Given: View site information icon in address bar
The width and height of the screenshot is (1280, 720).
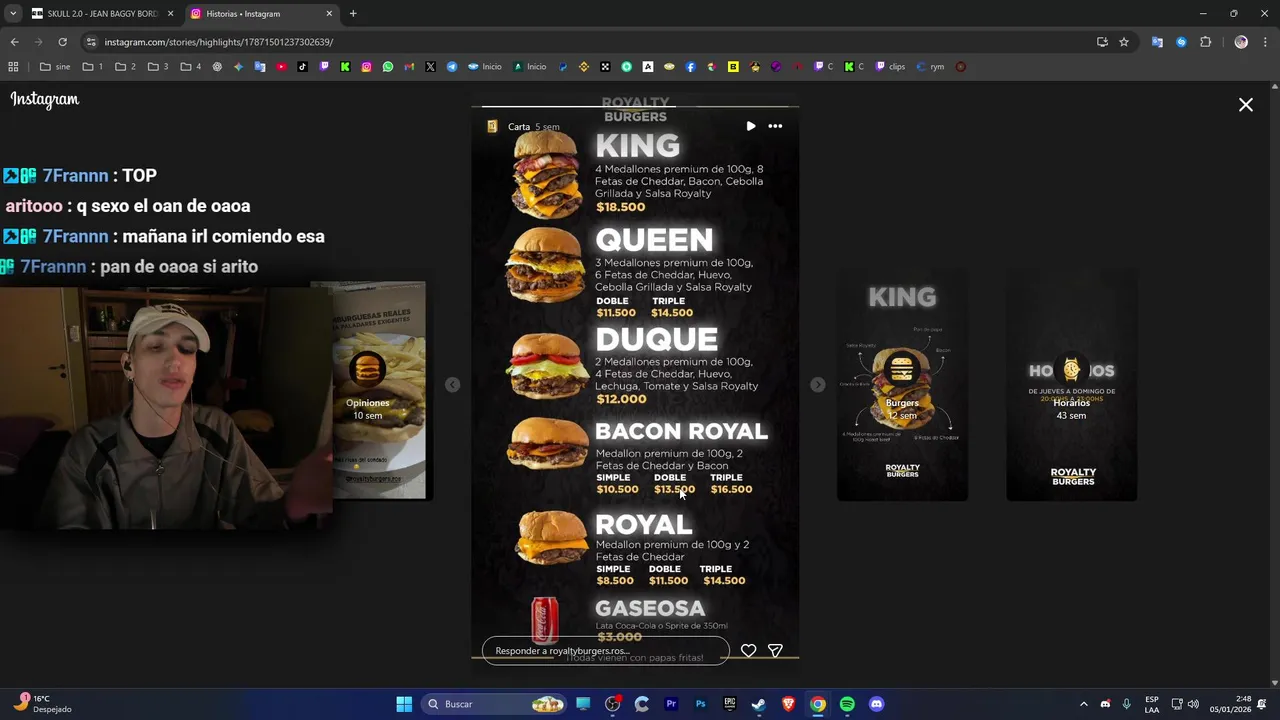Looking at the screenshot, I should click(91, 42).
